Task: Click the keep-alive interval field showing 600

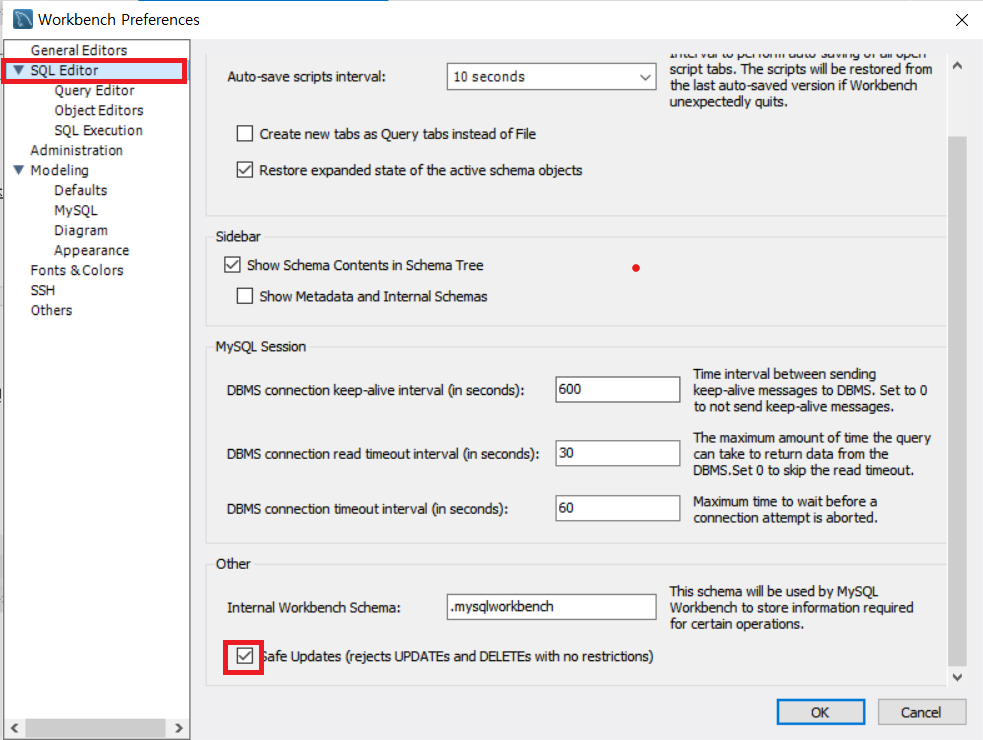Action: 618,389
